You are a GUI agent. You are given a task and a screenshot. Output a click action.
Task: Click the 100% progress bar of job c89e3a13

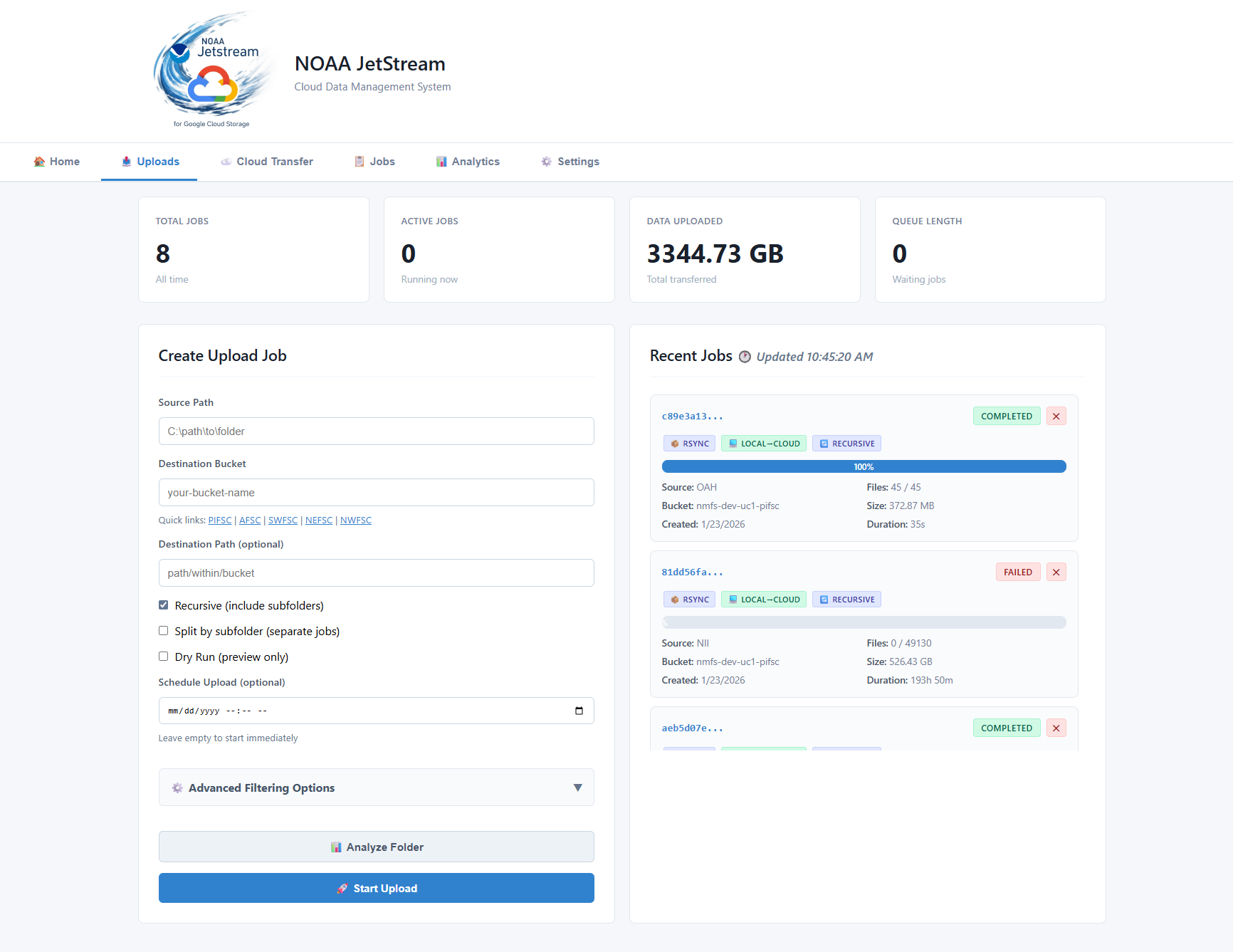pyautogui.click(x=864, y=466)
